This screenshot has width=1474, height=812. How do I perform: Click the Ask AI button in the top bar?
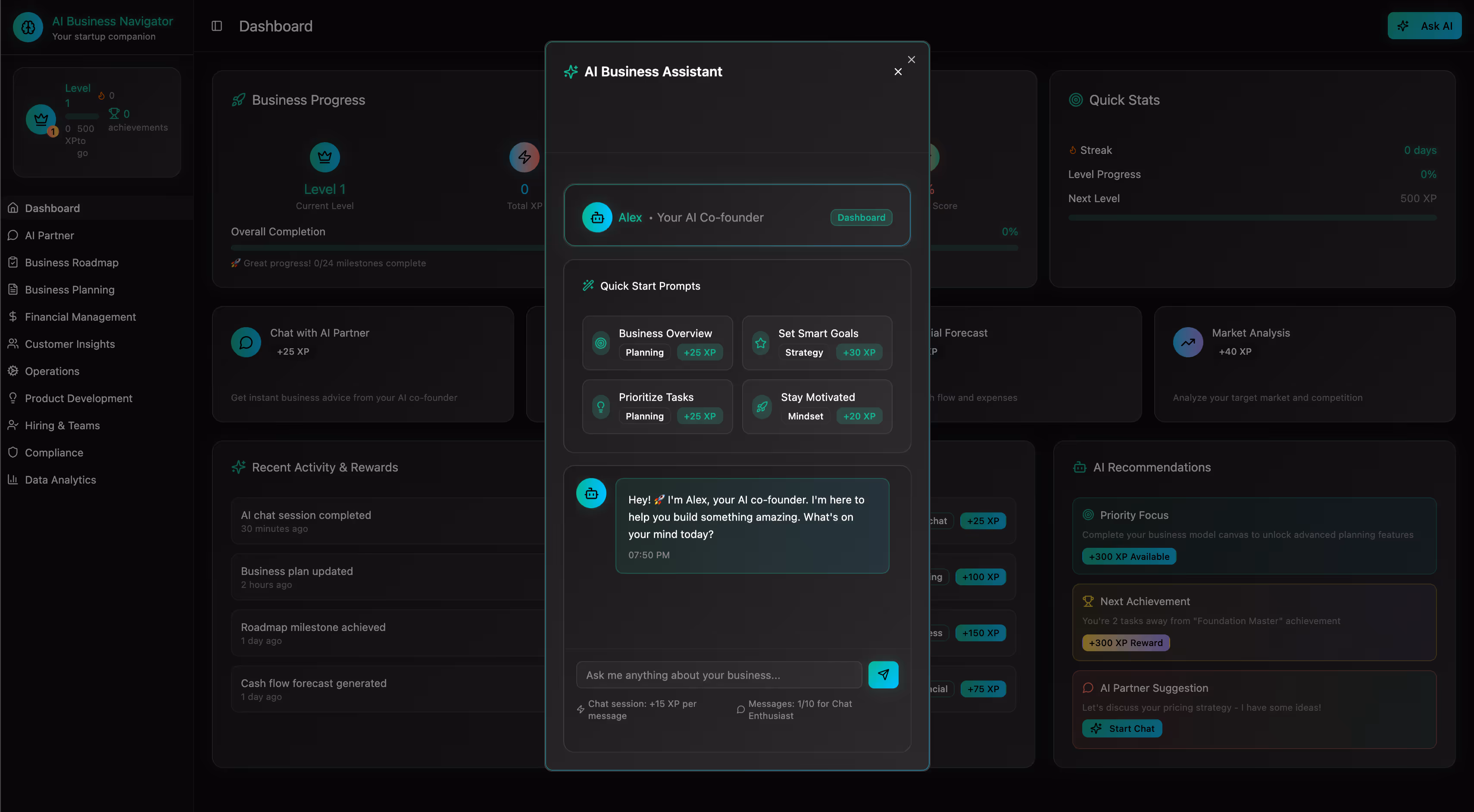click(x=1424, y=26)
